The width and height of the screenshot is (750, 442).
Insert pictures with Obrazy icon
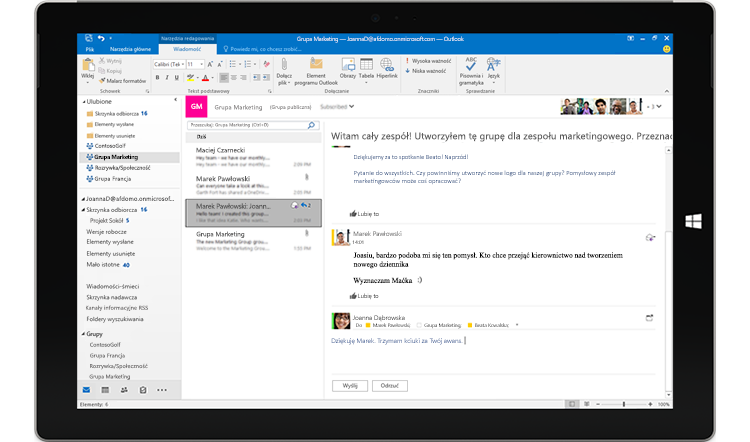(x=348, y=65)
